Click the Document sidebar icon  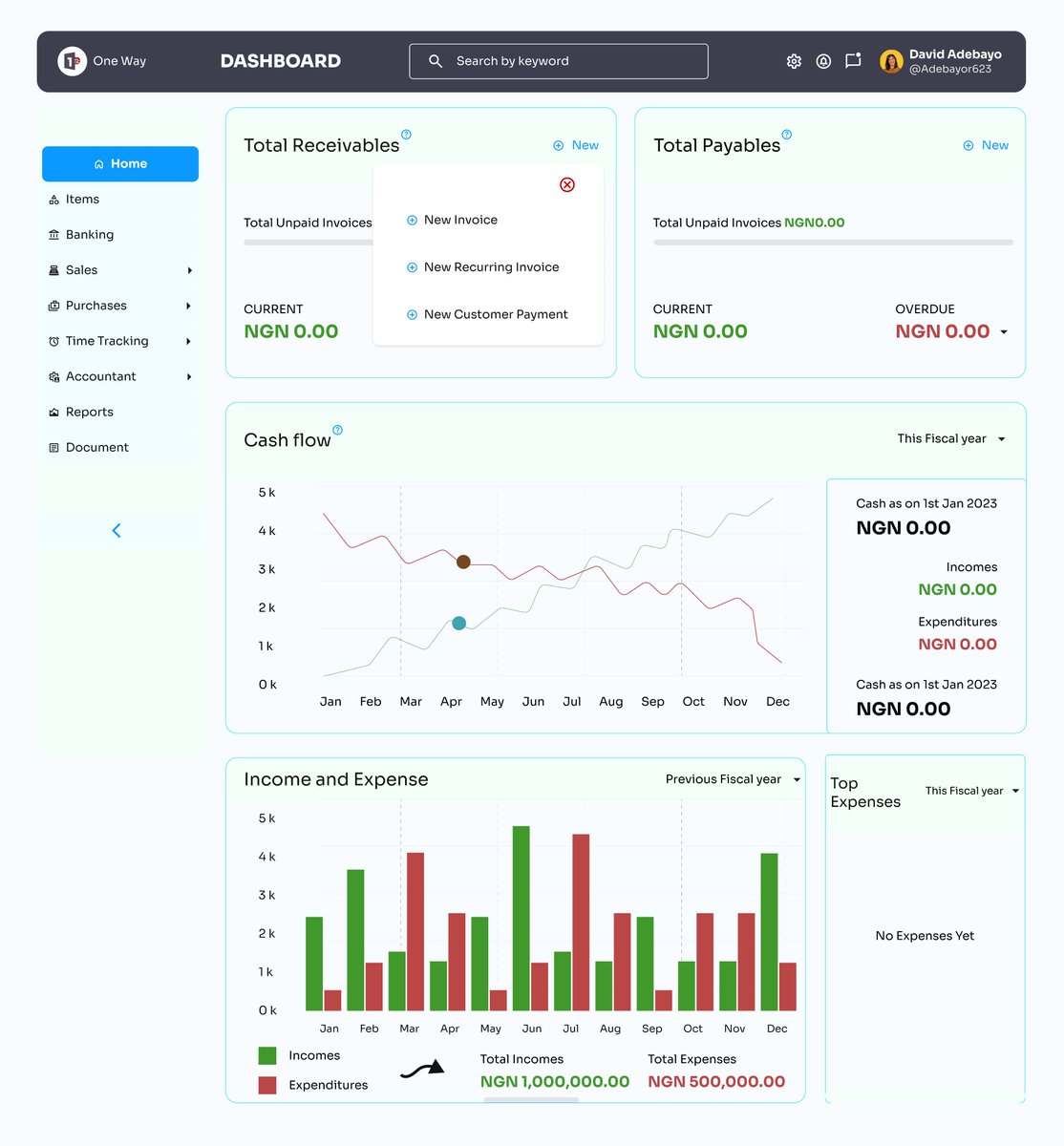point(53,447)
